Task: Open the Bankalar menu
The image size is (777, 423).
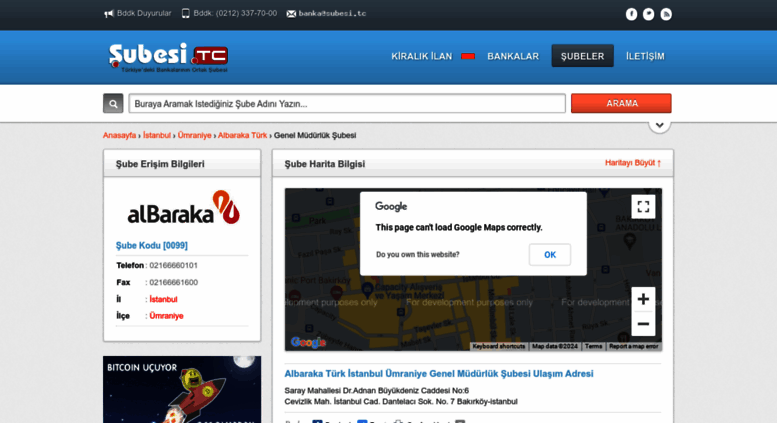Action: pyautogui.click(x=513, y=56)
